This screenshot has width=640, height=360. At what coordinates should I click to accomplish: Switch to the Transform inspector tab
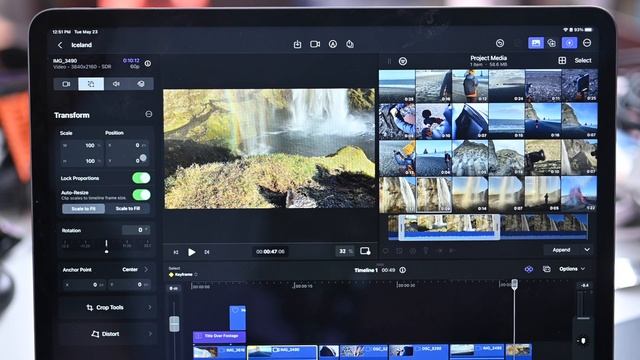pyautogui.click(x=91, y=84)
